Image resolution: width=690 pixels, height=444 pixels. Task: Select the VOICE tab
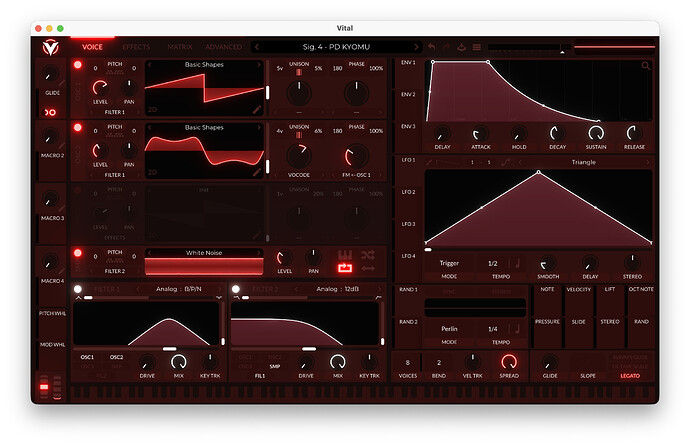[x=92, y=47]
